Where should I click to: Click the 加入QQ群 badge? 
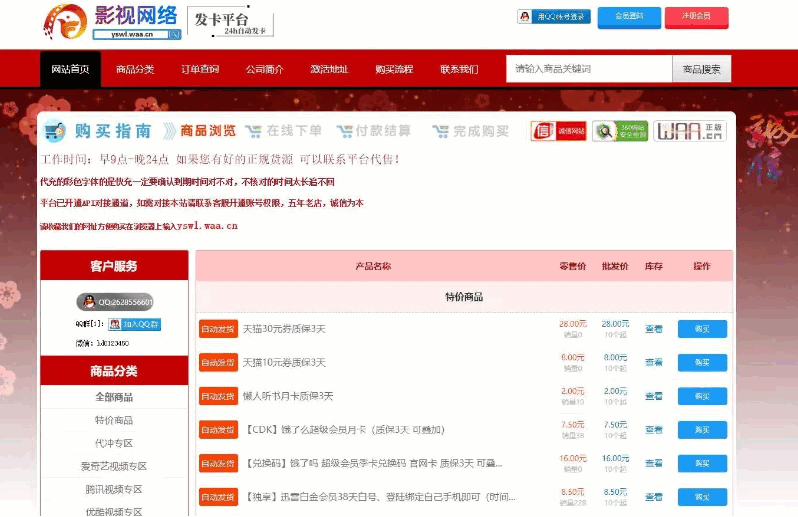(134, 324)
